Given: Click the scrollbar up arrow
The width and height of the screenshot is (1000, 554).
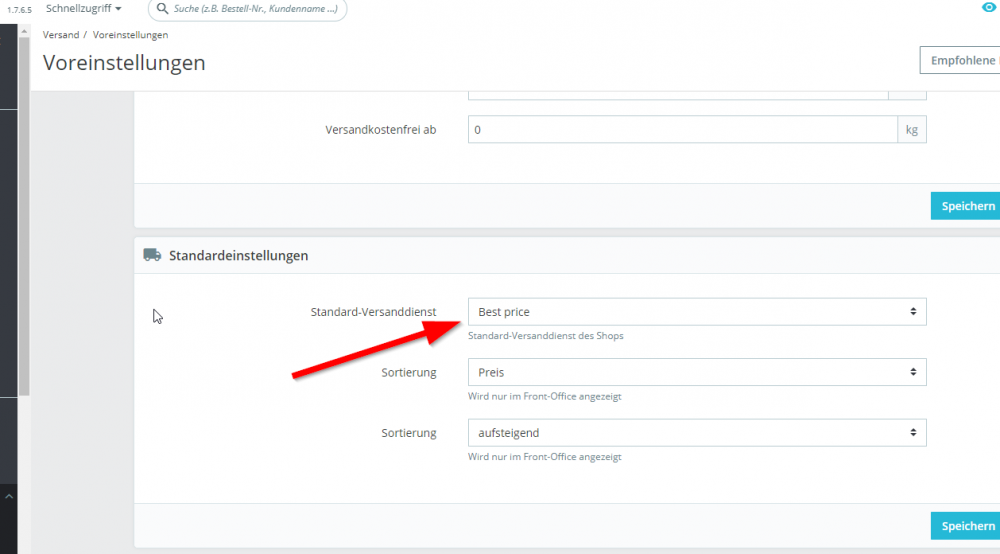Looking at the screenshot, I should (x=24, y=31).
